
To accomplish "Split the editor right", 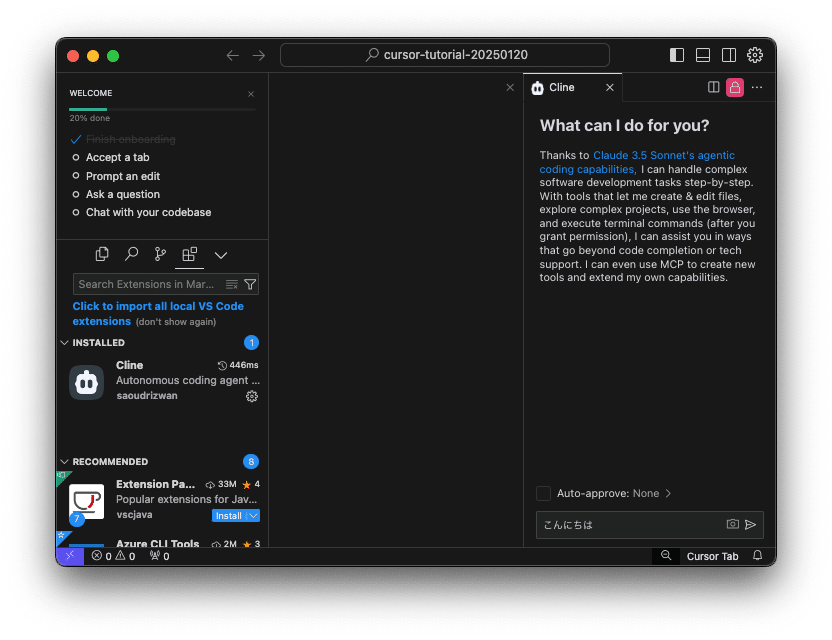I will [x=714, y=87].
